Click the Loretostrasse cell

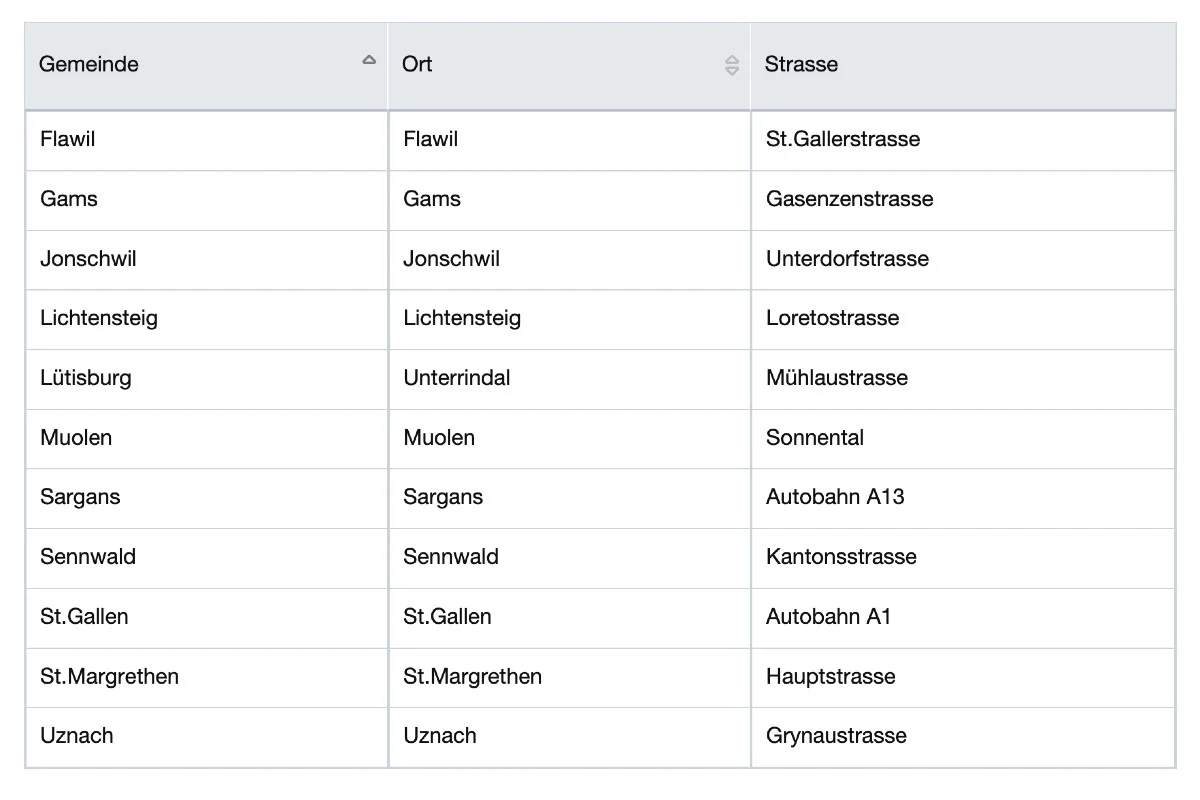pyautogui.click(x=963, y=319)
